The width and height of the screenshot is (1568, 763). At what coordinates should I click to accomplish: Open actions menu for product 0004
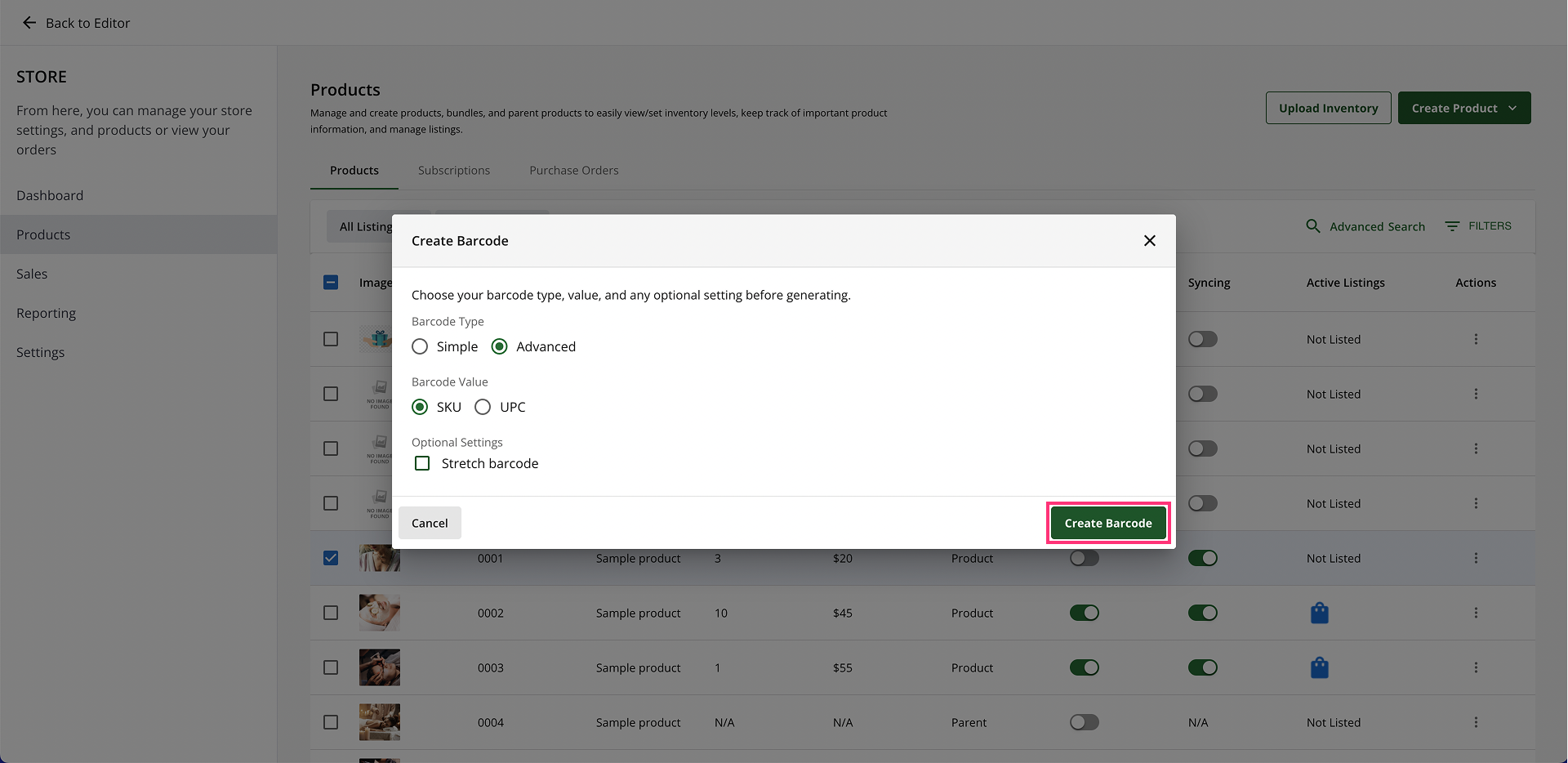(1476, 722)
